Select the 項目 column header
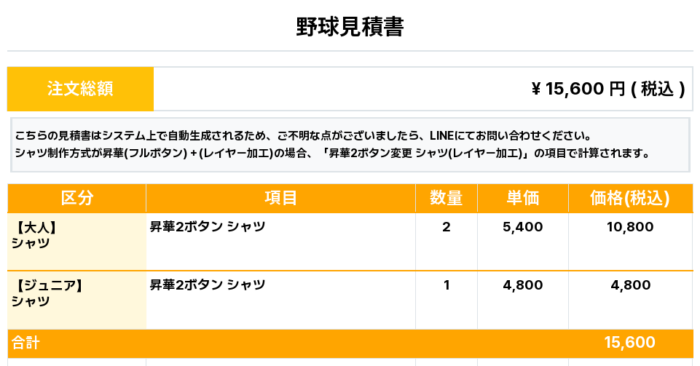This screenshot has width=700, height=366. 281,198
